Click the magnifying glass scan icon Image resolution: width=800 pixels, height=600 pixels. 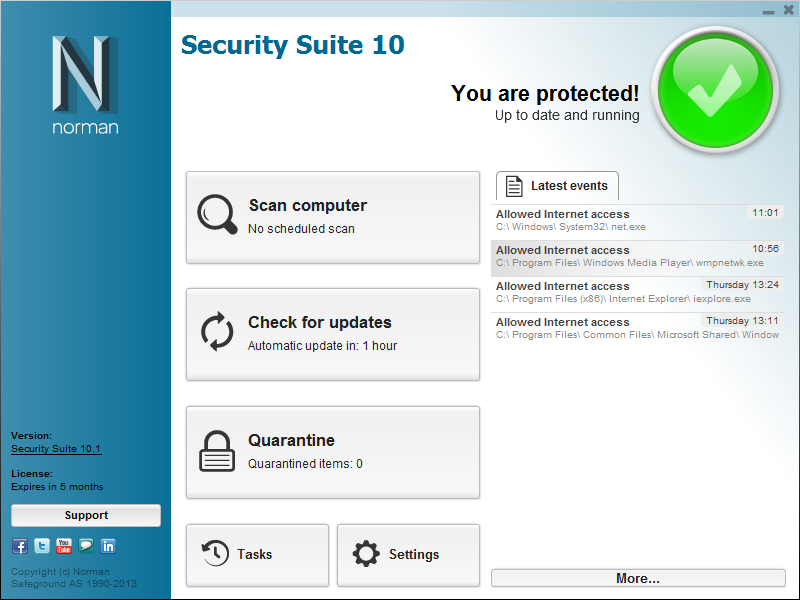coord(217,214)
